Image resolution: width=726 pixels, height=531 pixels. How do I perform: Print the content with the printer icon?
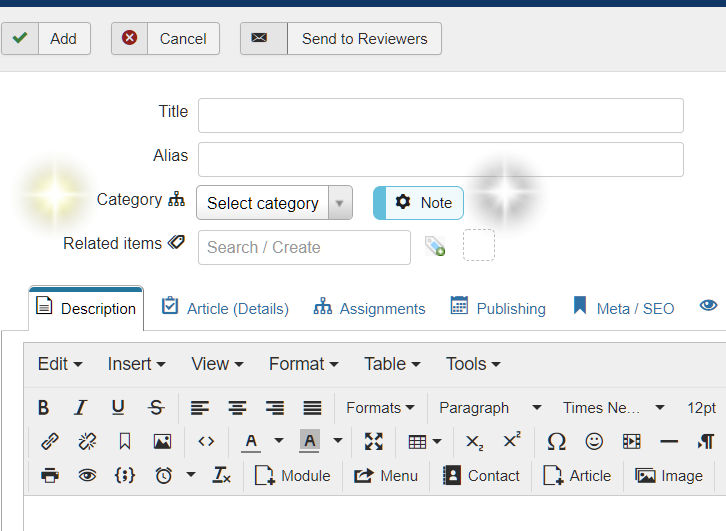click(x=50, y=475)
